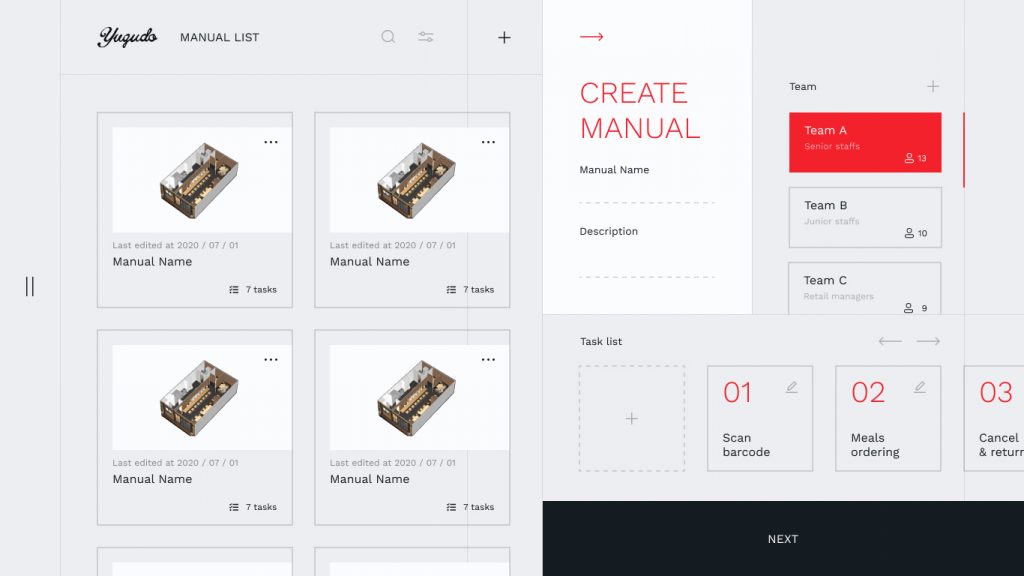Click the MANUAL LIST heading
The height and width of the screenshot is (576, 1024).
(219, 37)
